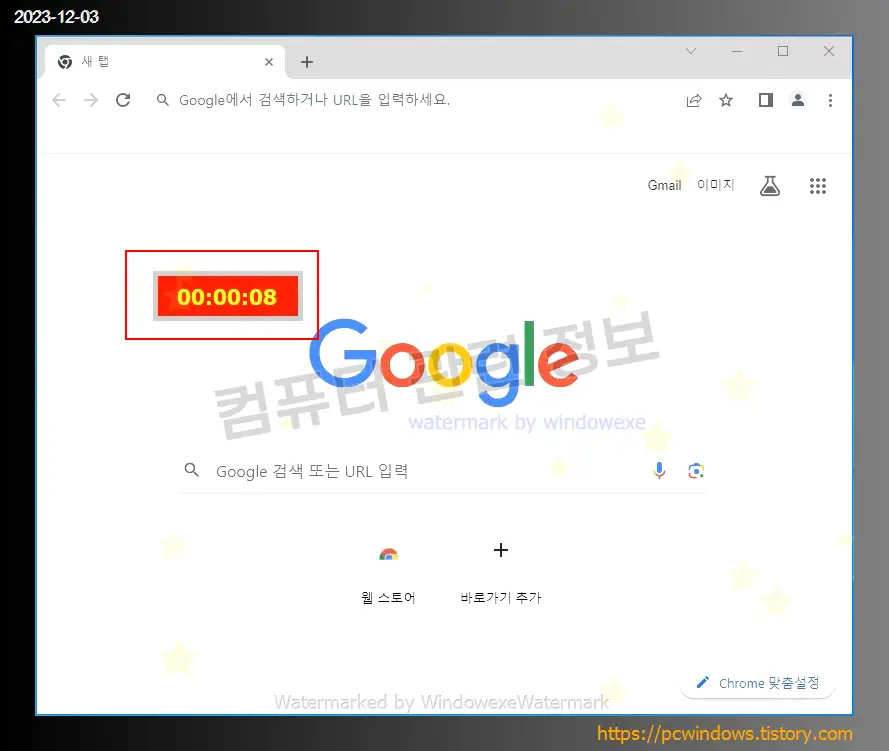Open a new tab with the plus button

pos(307,62)
